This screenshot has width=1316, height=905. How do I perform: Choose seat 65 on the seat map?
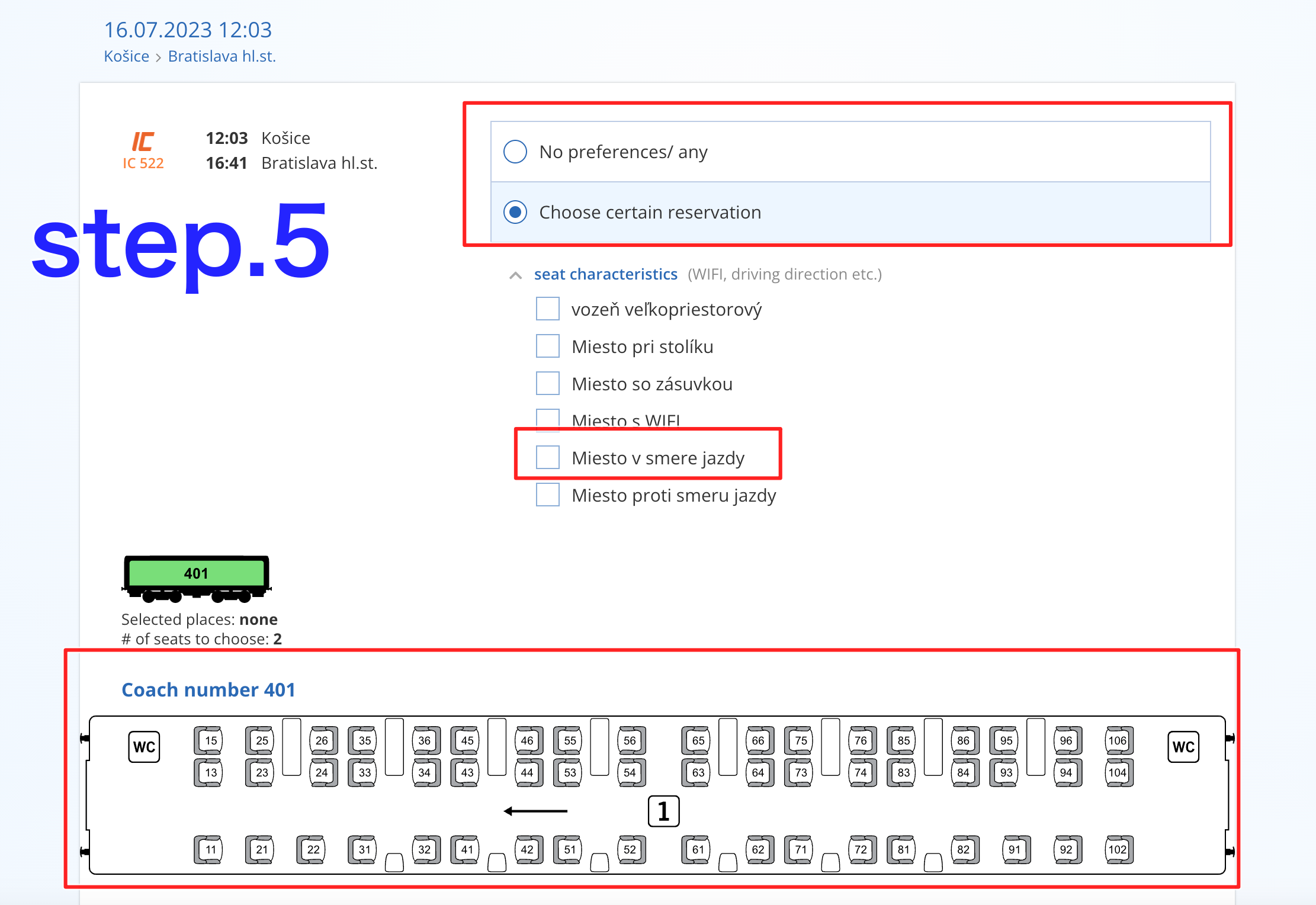(x=696, y=740)
